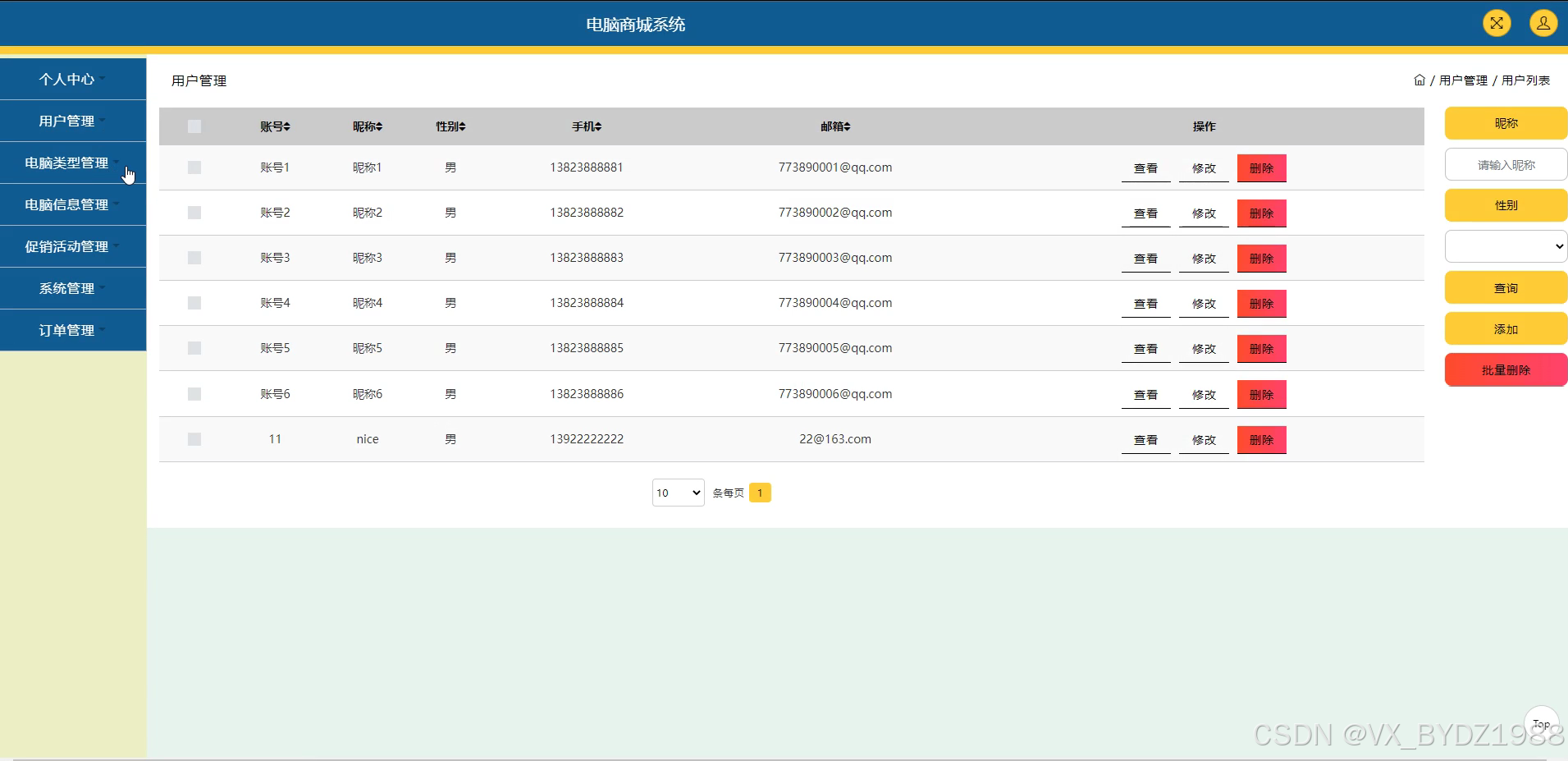
Task: Sort table by 性别 column arrows
Action: (x=462, y=126)
